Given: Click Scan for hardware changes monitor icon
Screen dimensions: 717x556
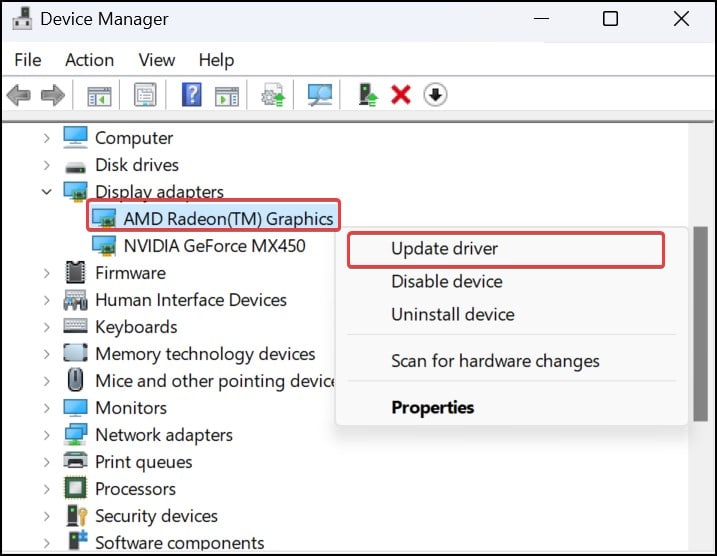Looking at the screenshot, I should click(x=320, y=95).
